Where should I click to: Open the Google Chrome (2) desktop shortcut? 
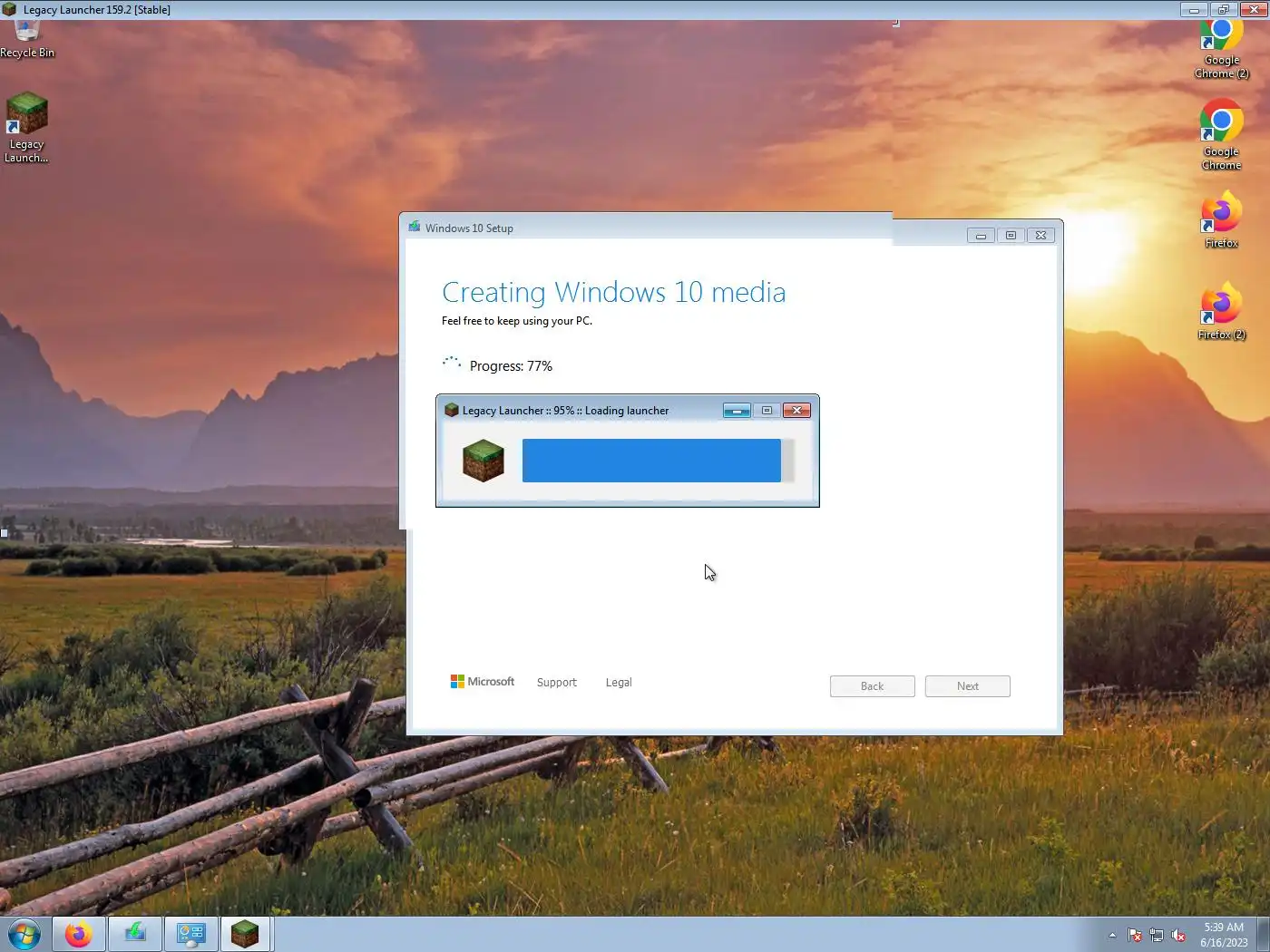pos(1221,50)
